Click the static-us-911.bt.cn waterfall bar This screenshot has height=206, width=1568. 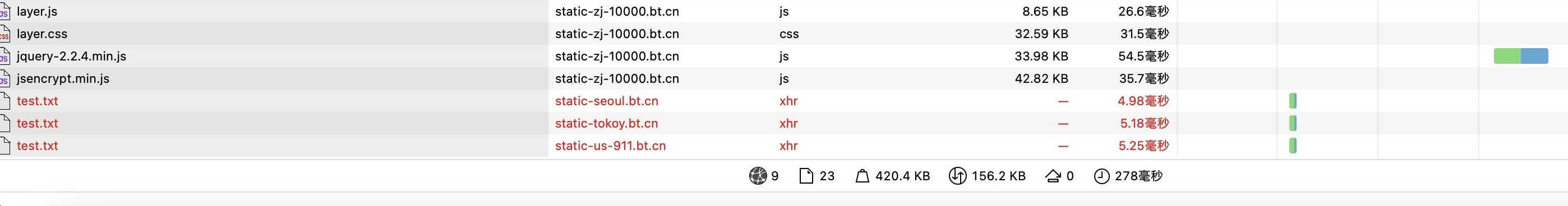click(x=1293, y=146)
